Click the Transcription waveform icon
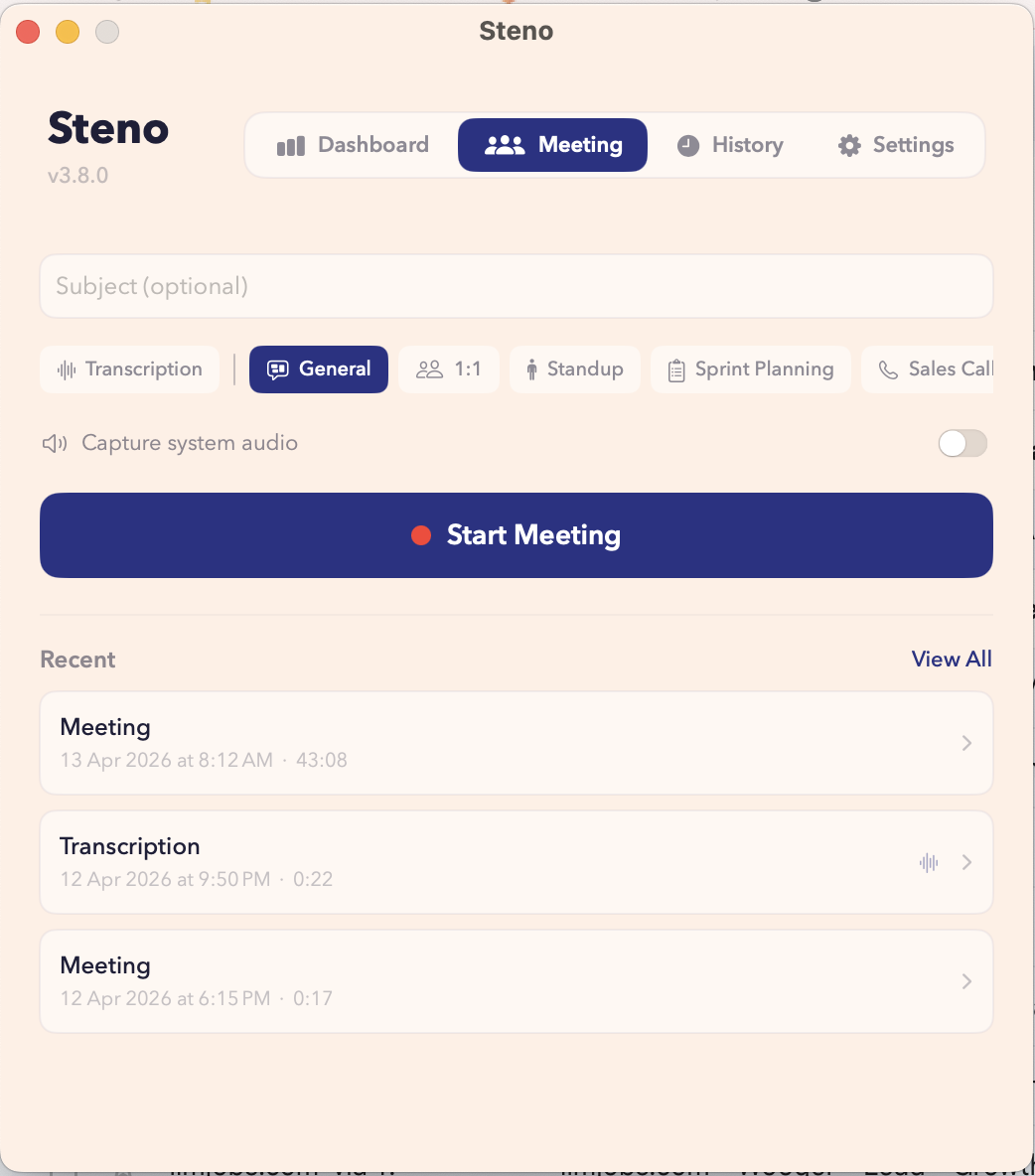The image size is (1035, 1176). click(67, 369)
